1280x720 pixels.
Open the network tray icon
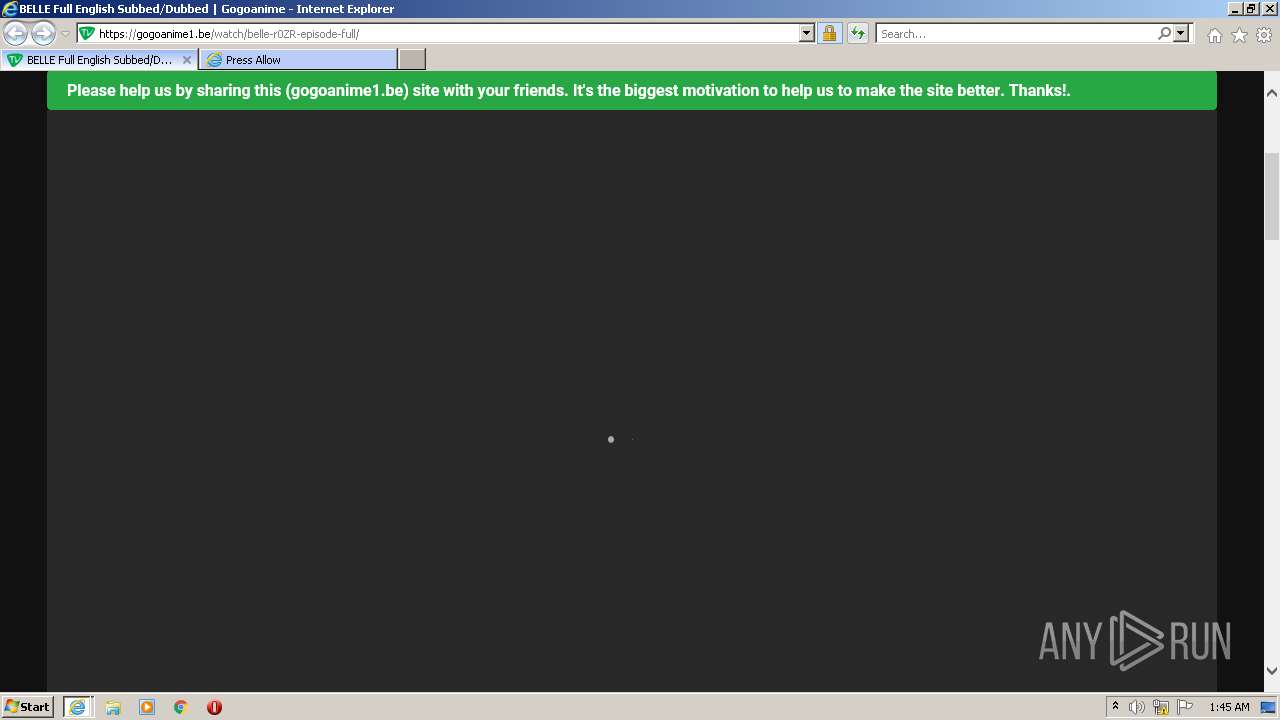point(1161,707)
